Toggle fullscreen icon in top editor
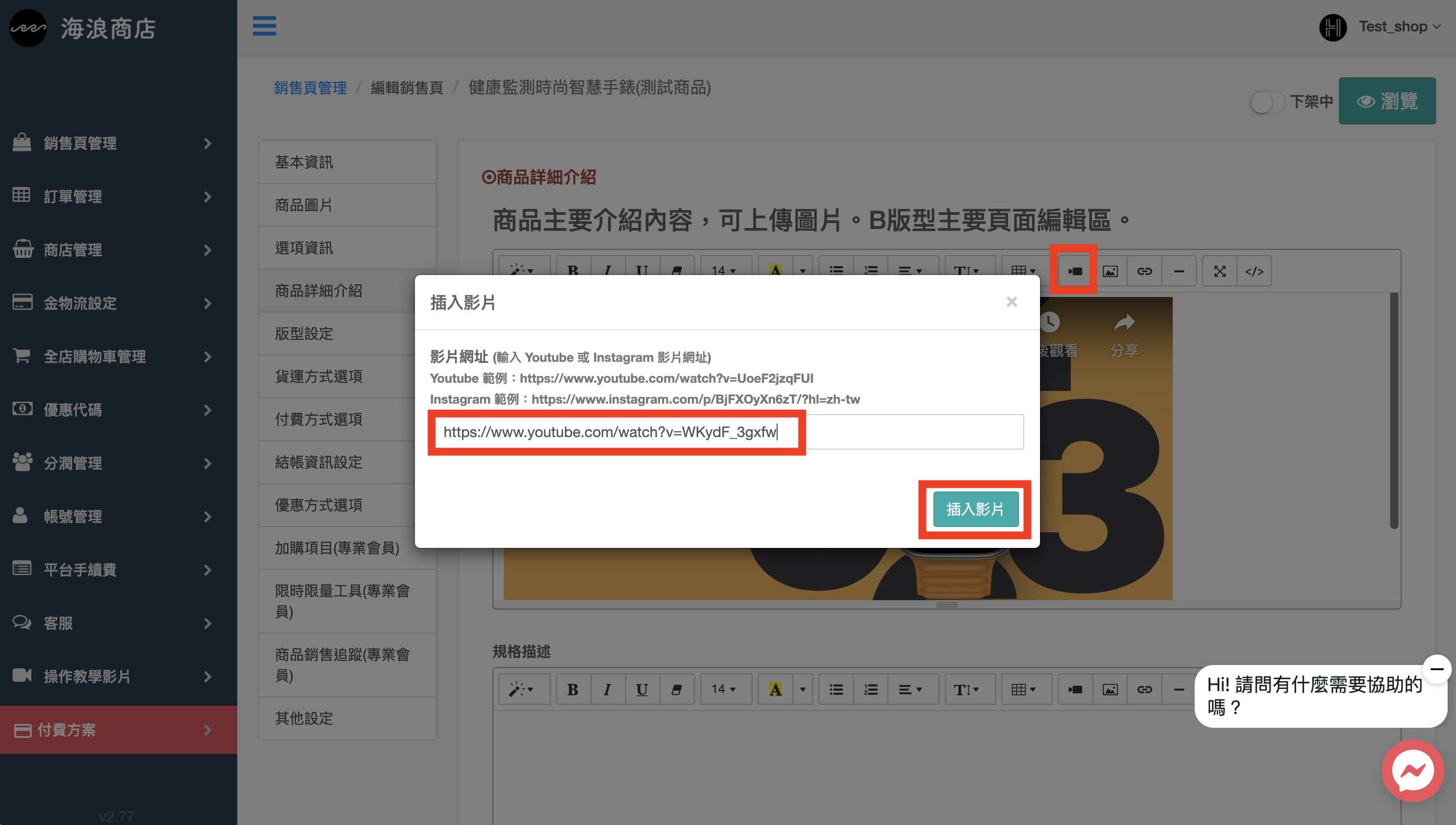1456x825 pixels. (1220, 271)
